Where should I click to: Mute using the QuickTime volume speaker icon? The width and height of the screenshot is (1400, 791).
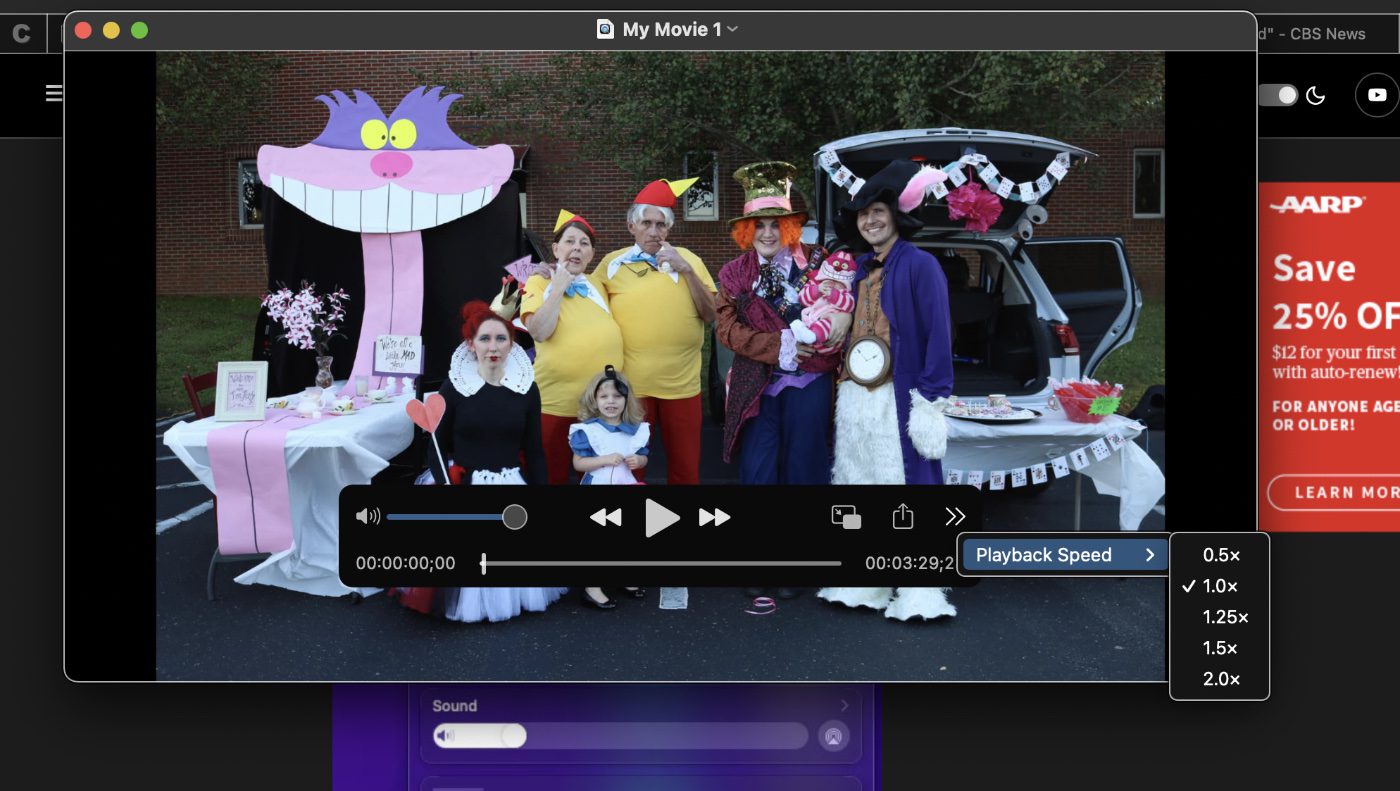(367, 517)
